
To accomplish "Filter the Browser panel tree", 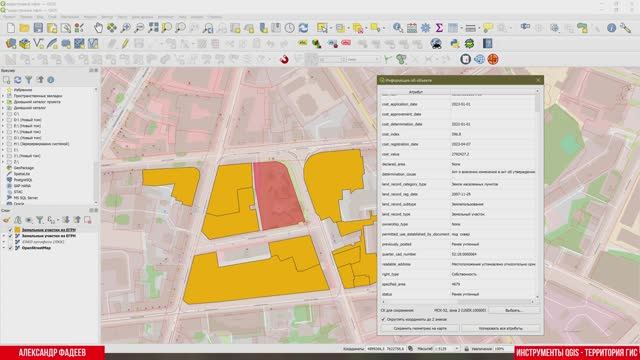I will pyautogui.click(x=29, y=80).
